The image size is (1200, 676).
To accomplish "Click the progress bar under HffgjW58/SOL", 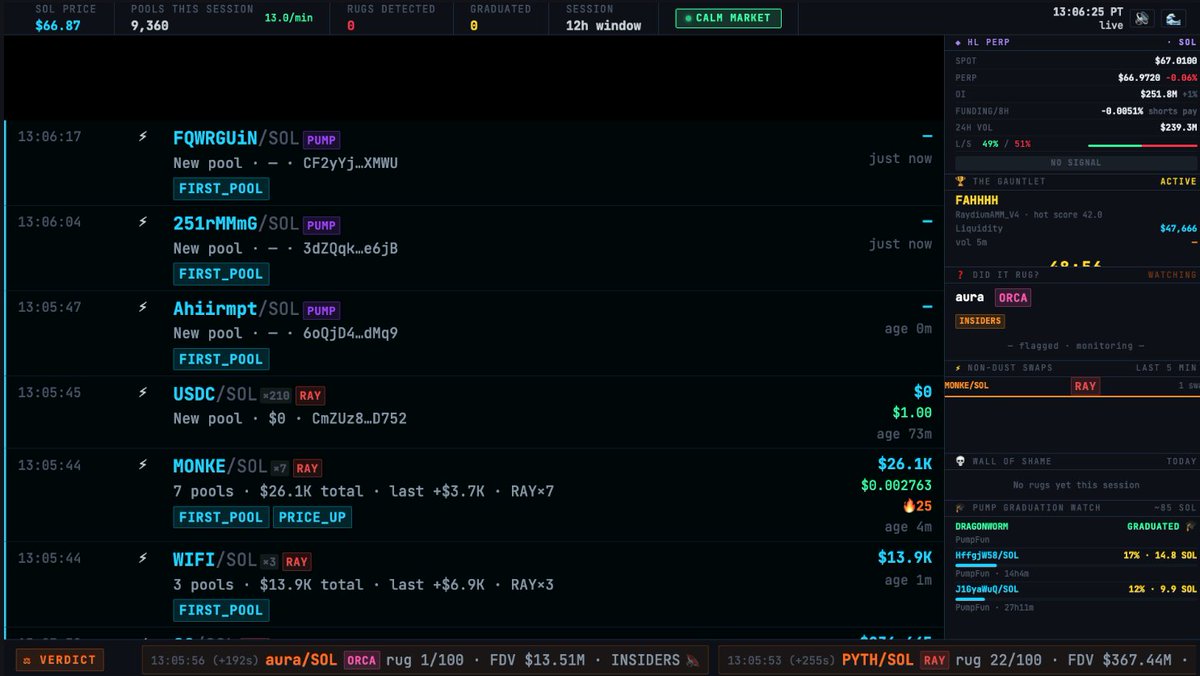I will [x=1076, y=564].
